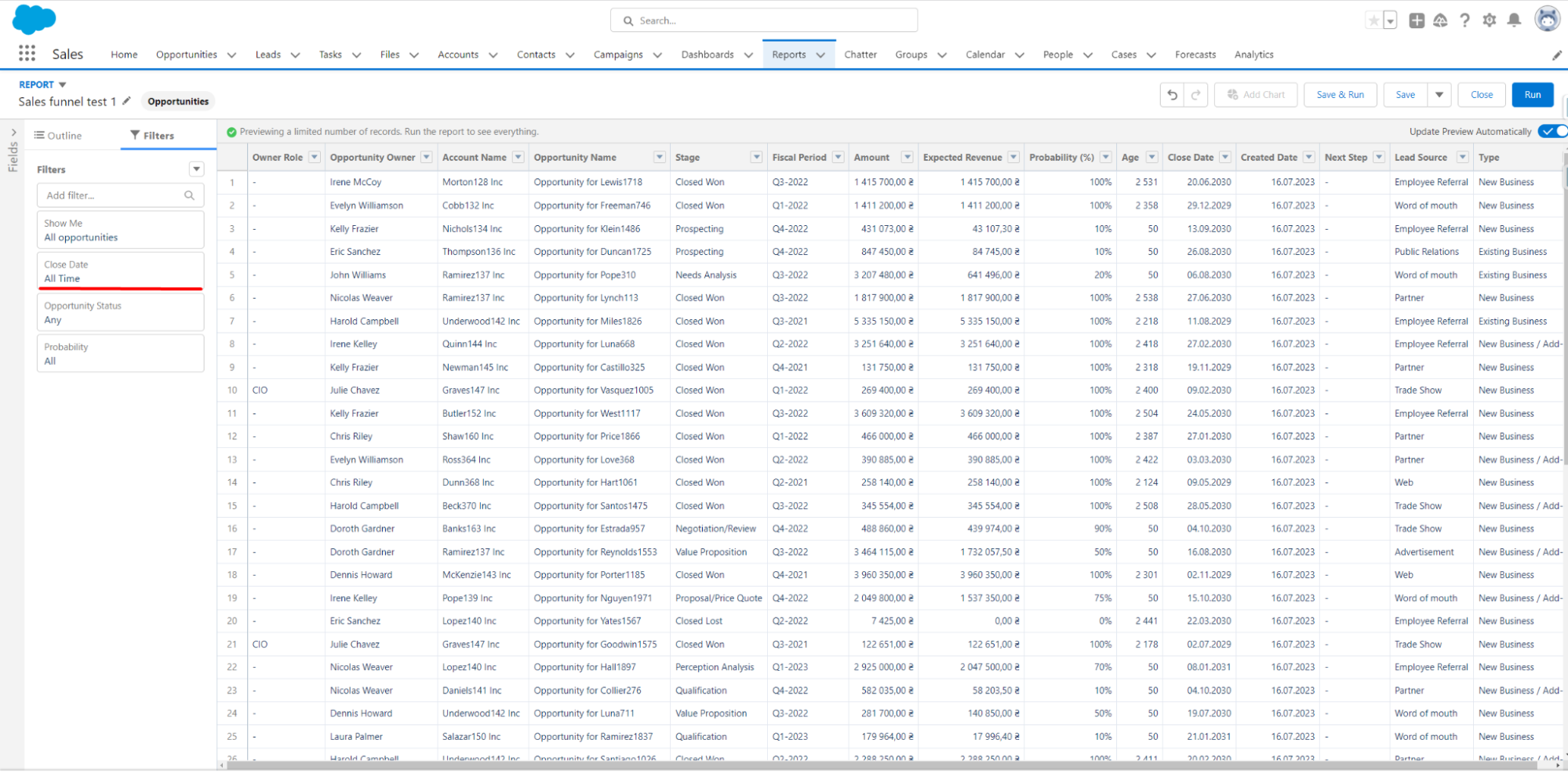
Task: Switch to the Outline tab
Action: click(57, 135)
